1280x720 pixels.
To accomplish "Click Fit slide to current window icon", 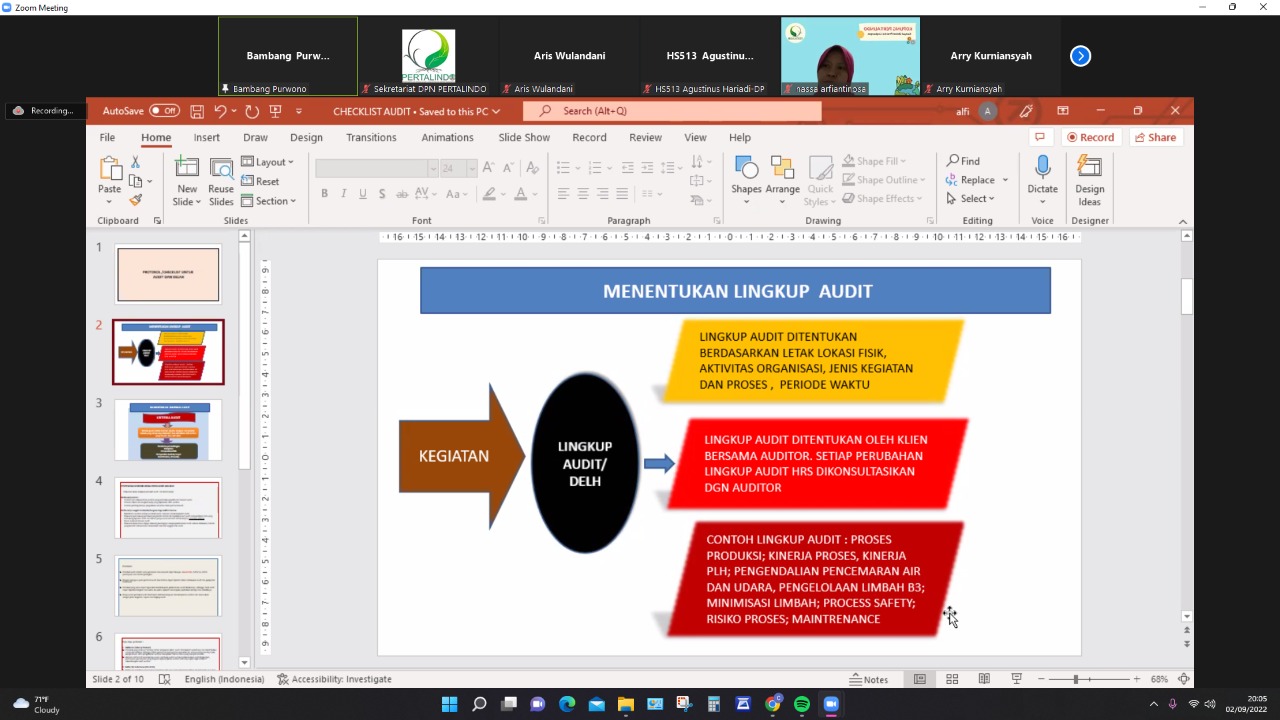I will coord(1184,679).
